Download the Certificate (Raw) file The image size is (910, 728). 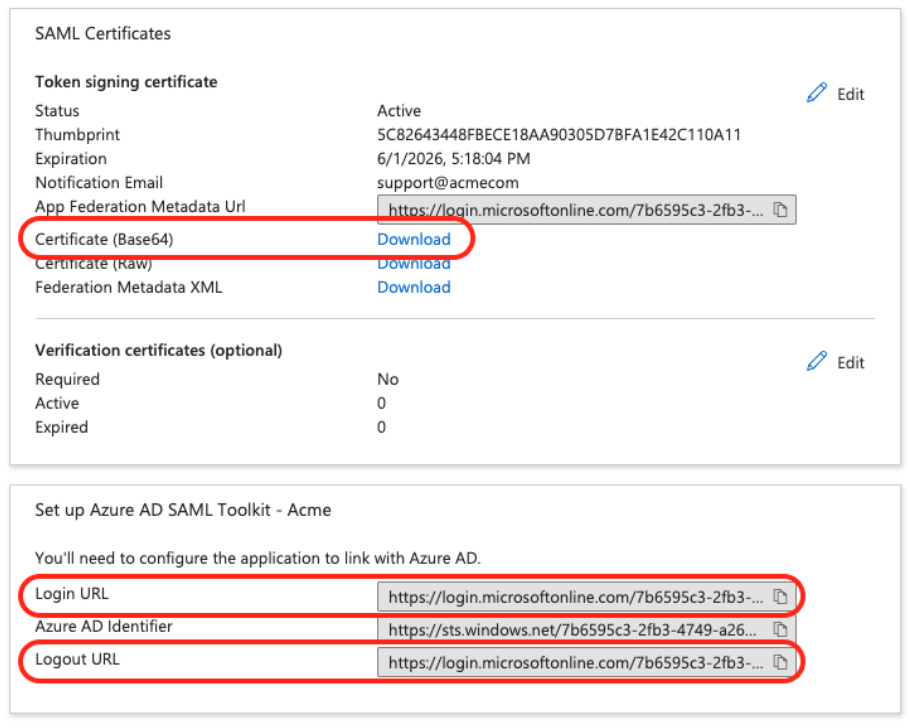(413, 264)
